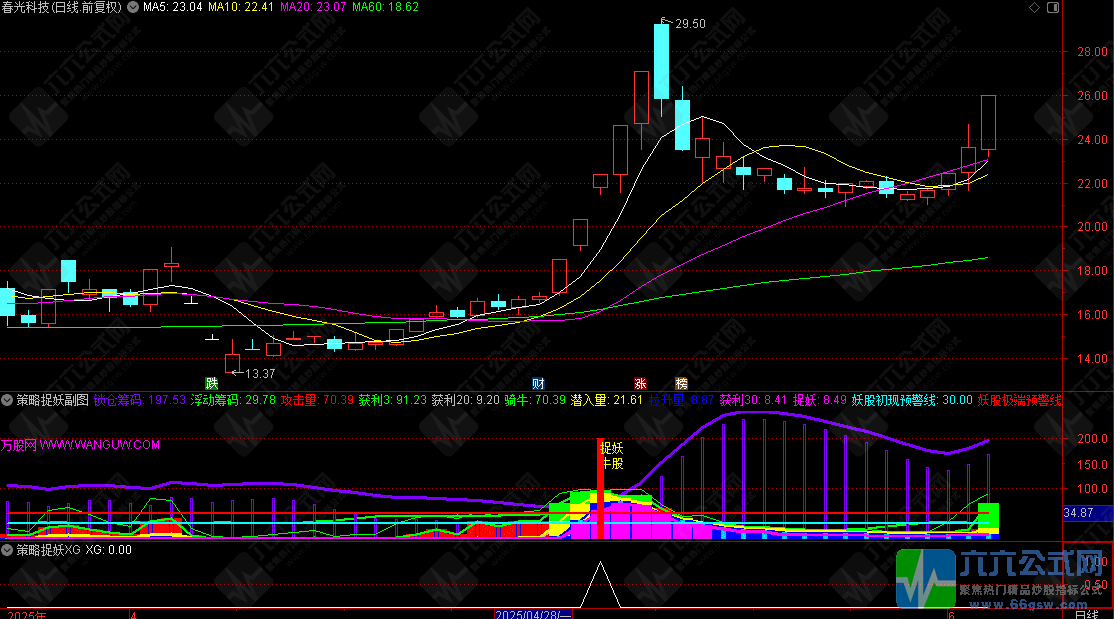Open the dropdown arrow next to 春光科技 title
Screen dimensions: 1114x619
point(132,7)
